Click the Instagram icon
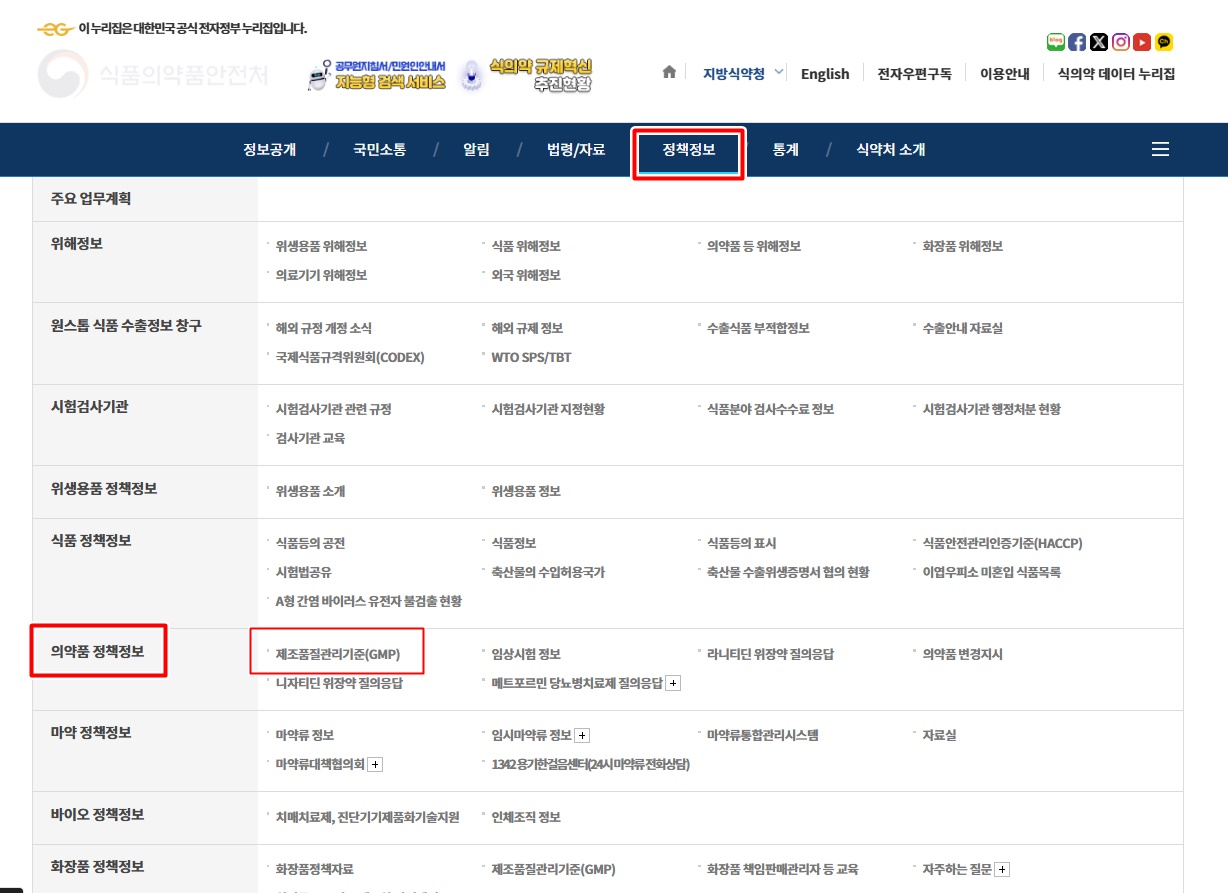The image size is (1228, 893). click(1120, 42)
